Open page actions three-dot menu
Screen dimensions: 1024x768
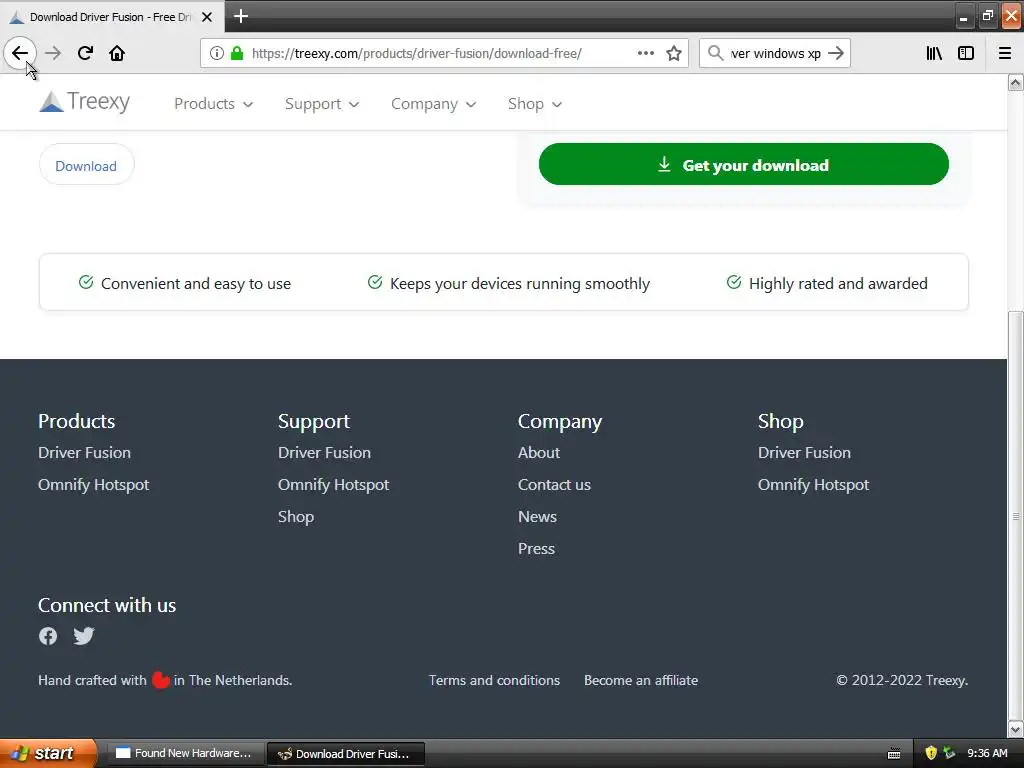(x=645, y=53)
